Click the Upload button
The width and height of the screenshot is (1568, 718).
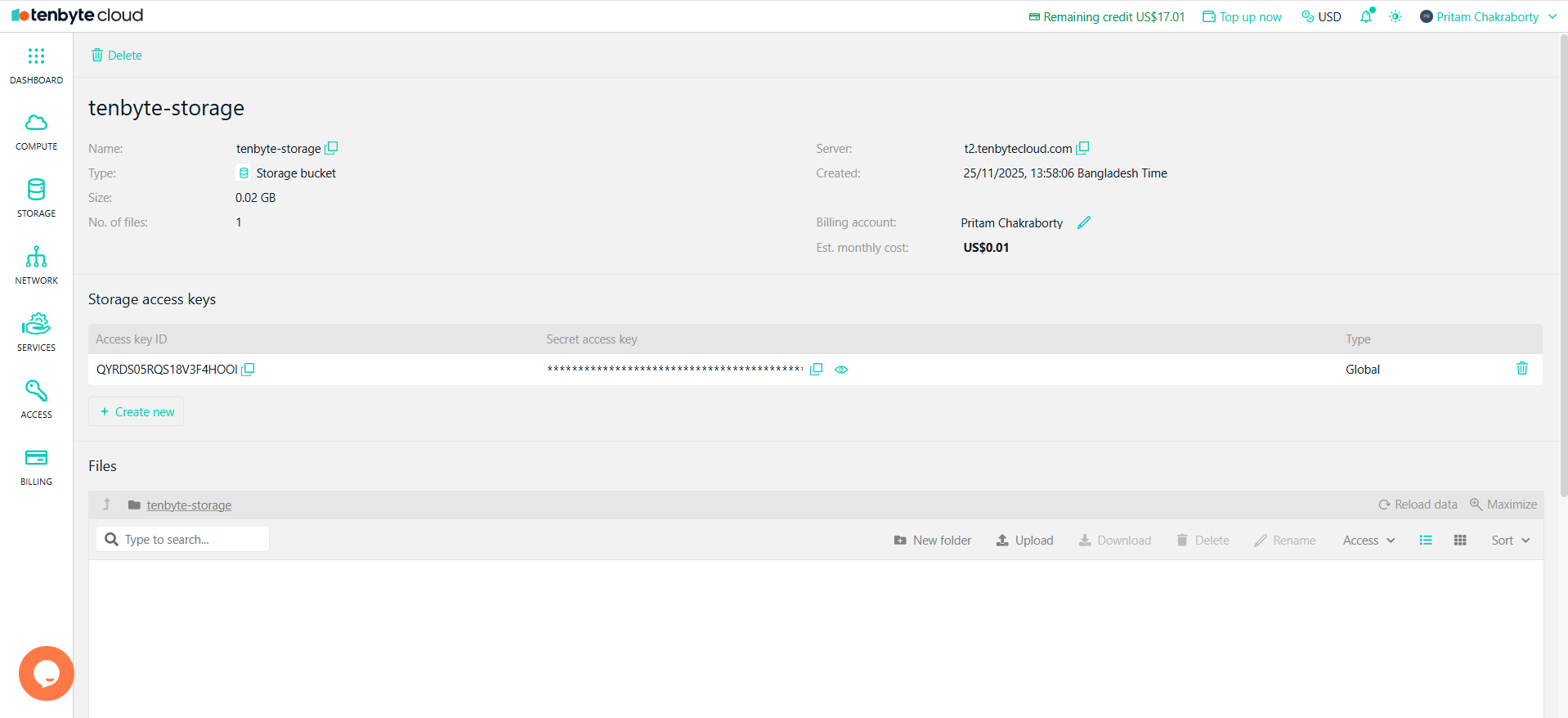pyautogui.click(x=1024, y=540)
